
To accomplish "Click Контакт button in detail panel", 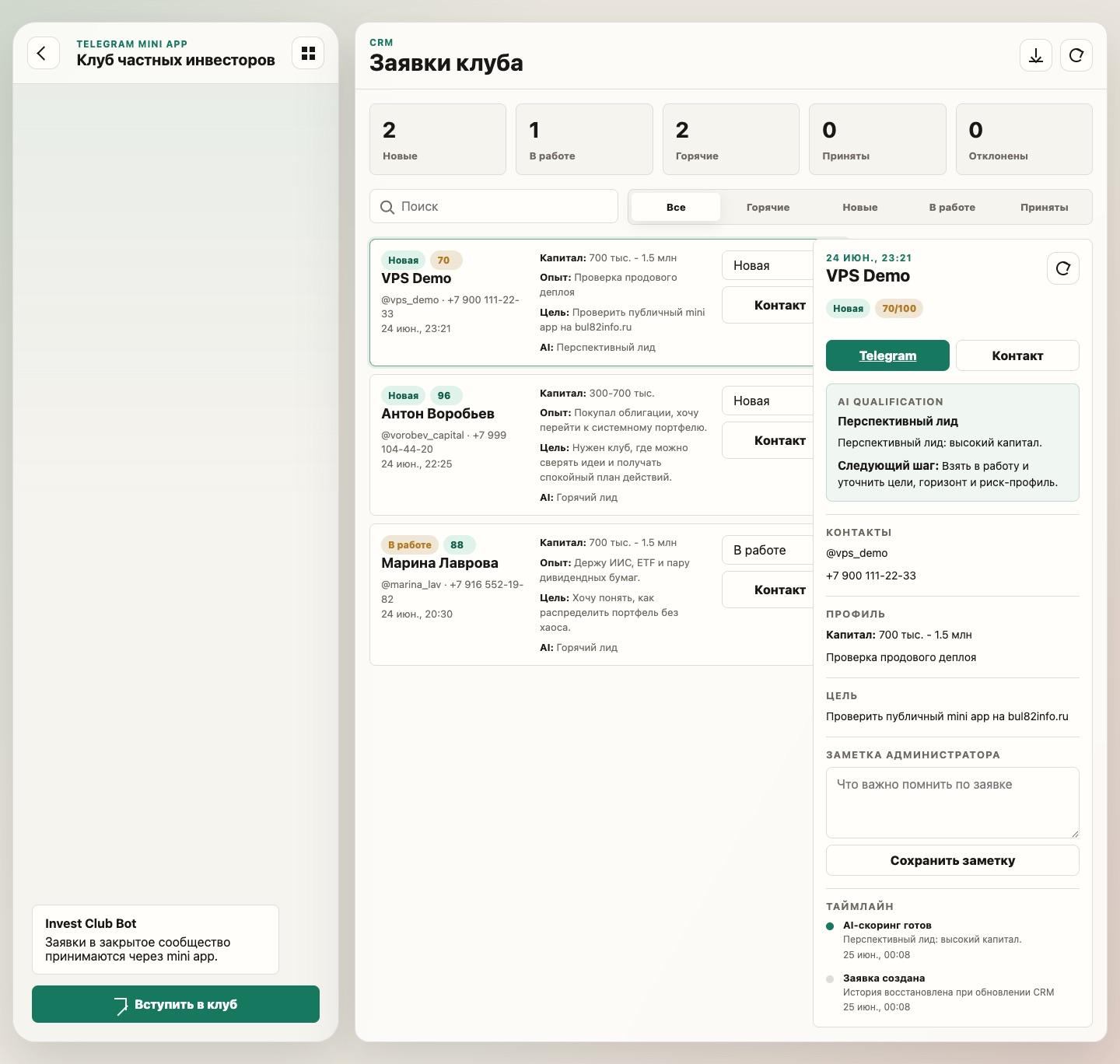I will click(1017, 355).
